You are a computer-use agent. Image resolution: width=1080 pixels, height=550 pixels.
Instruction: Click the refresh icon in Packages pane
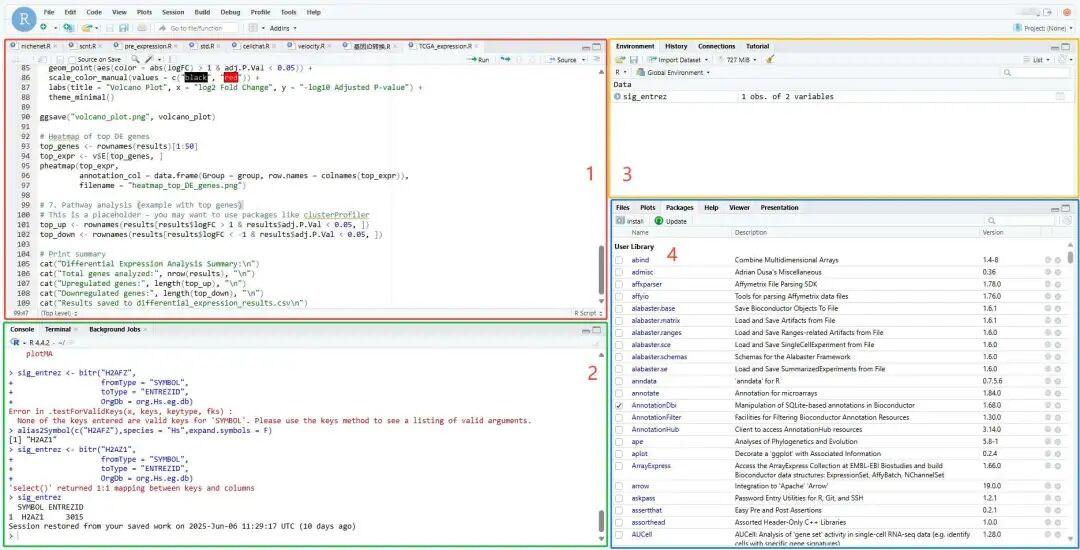[x=1067, y=221]
